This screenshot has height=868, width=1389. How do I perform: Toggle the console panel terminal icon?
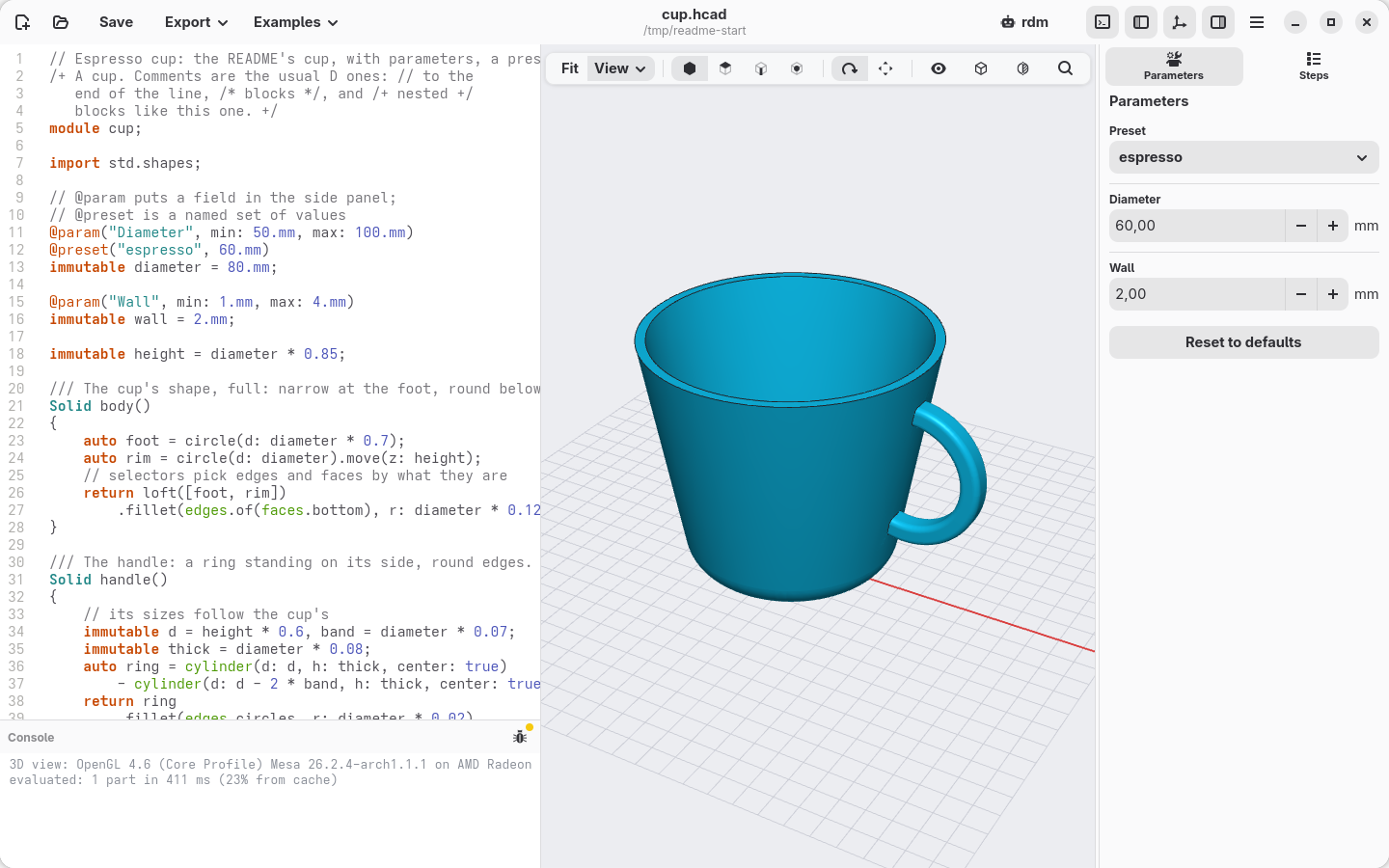tap(1103, 22)
